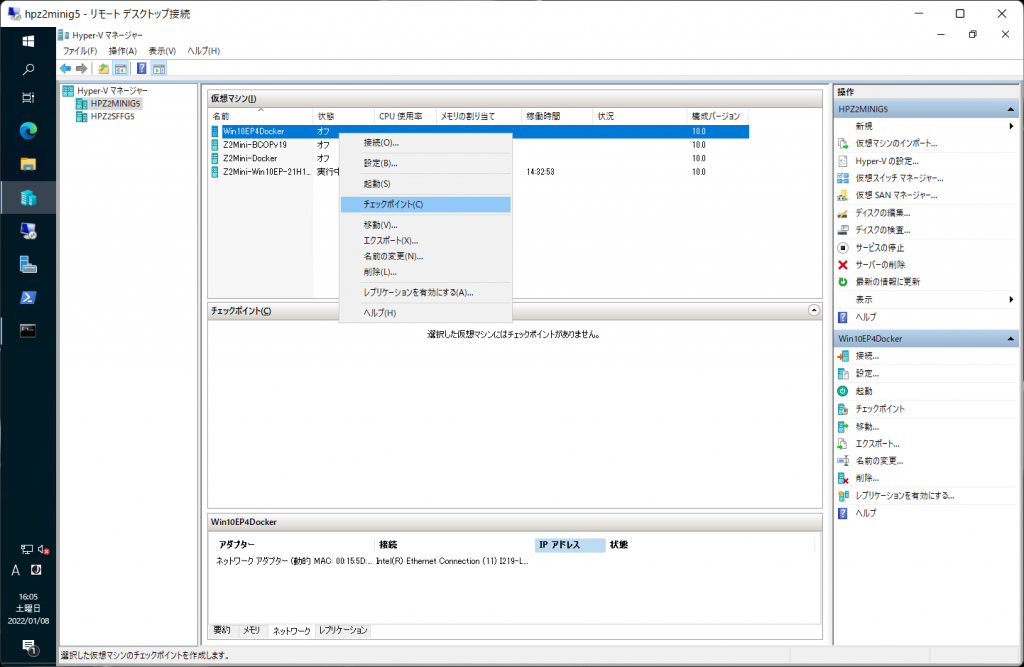
Task: Click エクスポート in the Actions pane
Action: (877, 444)
